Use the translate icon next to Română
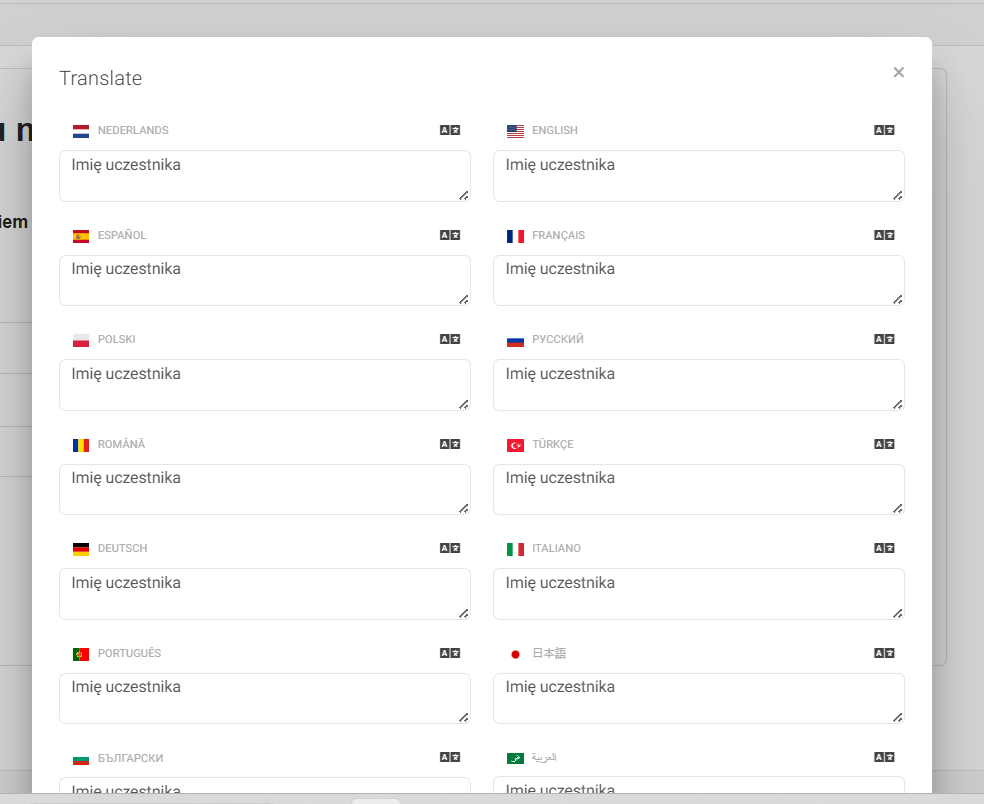This screenshot has height=804, width=984. [x=450, y=444]
